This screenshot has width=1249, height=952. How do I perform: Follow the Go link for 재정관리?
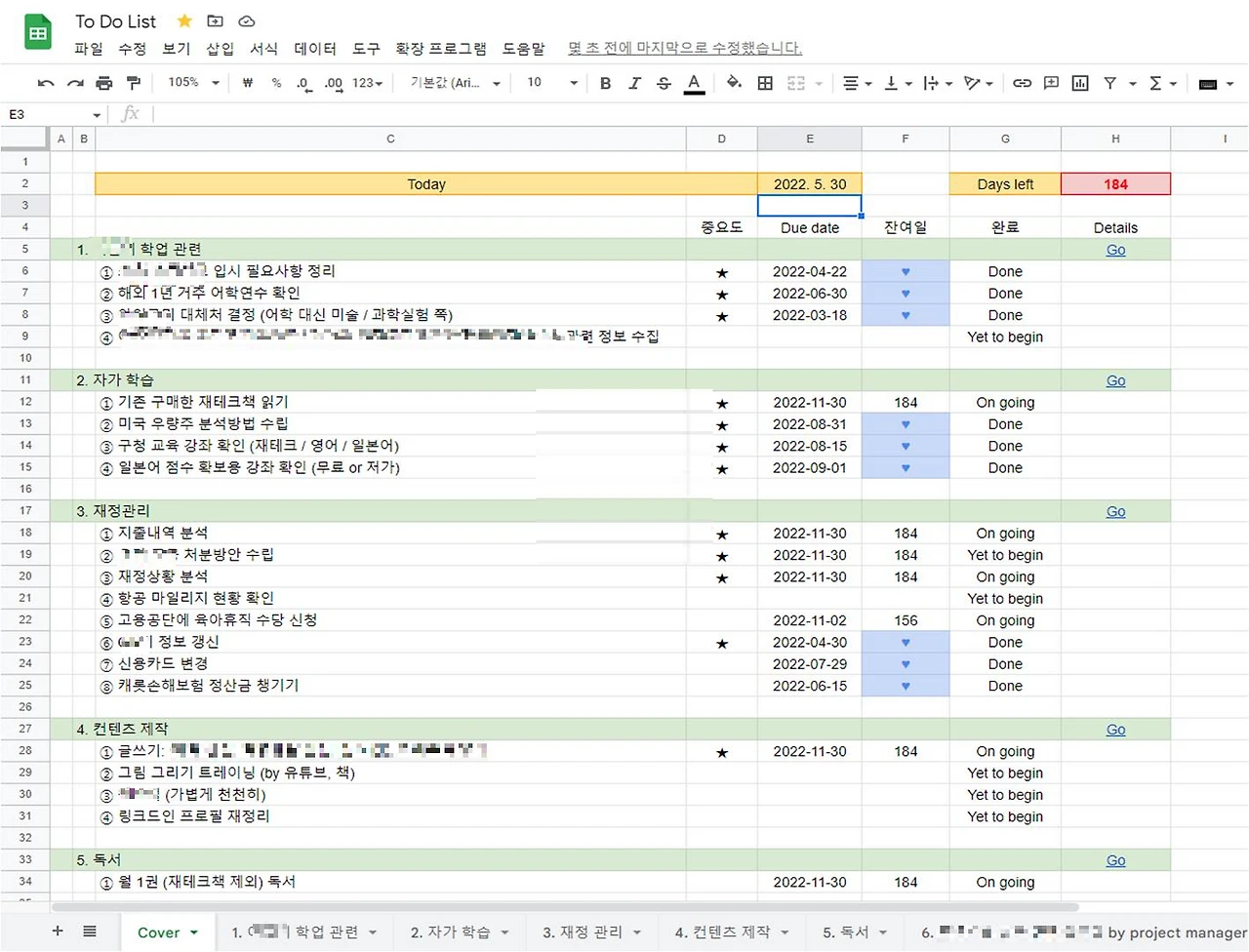pyautogui.click(x=1116, y=511)
